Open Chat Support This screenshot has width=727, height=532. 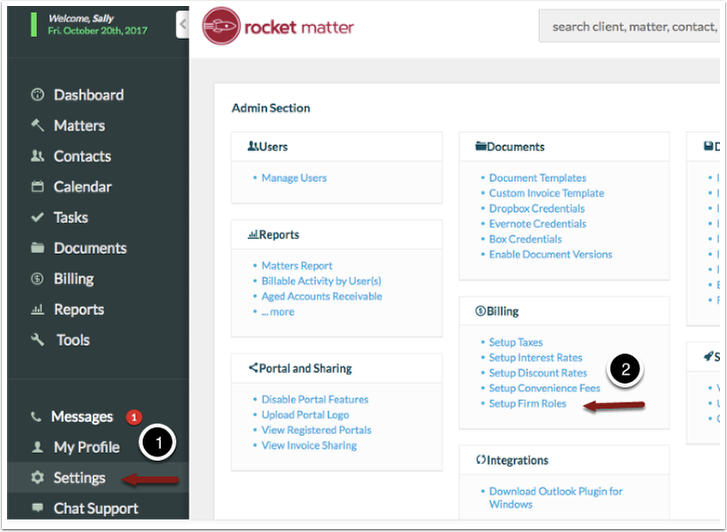coord(96,508)
